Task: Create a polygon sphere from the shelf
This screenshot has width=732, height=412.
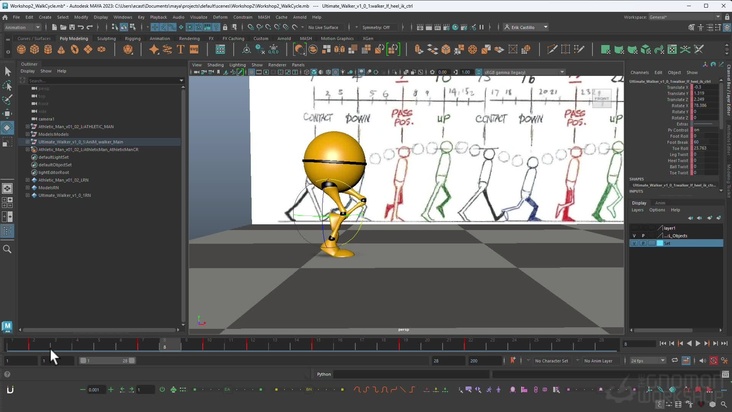Action: tap(21, 49)
